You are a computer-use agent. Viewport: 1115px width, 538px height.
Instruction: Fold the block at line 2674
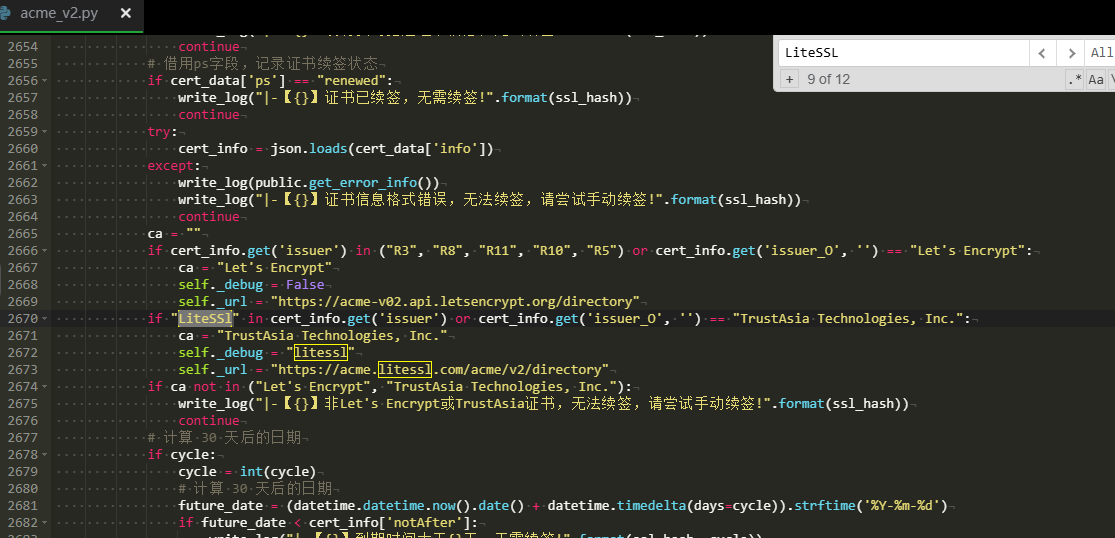point(44,387)
